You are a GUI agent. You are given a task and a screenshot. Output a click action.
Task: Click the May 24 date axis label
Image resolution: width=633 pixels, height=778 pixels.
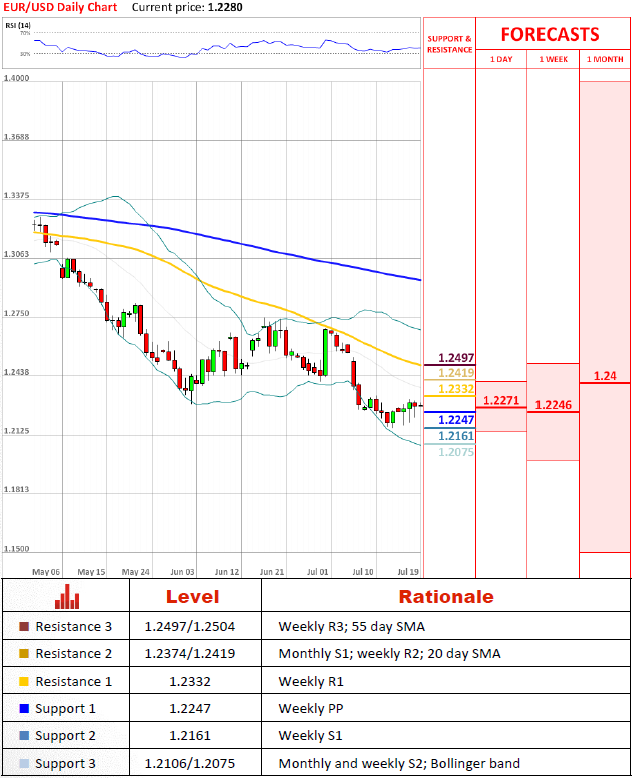(x=135, y=572)
